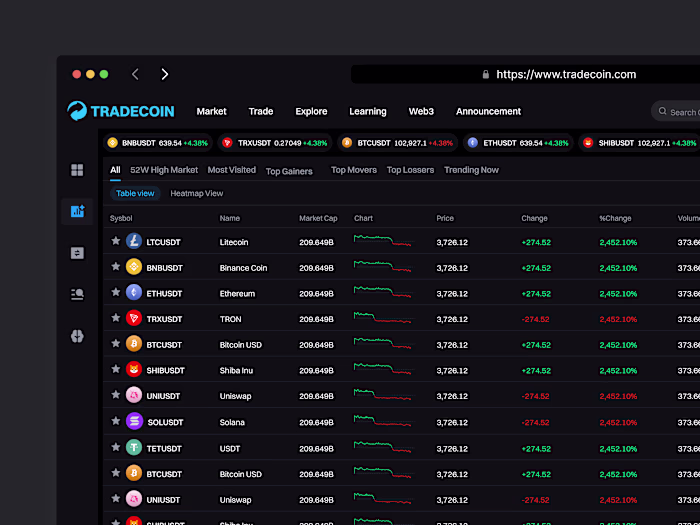Screen dimensions: 700x525
Task: Click the TRXUSDT ticker coin icon
Action: [x=227, y=143]
